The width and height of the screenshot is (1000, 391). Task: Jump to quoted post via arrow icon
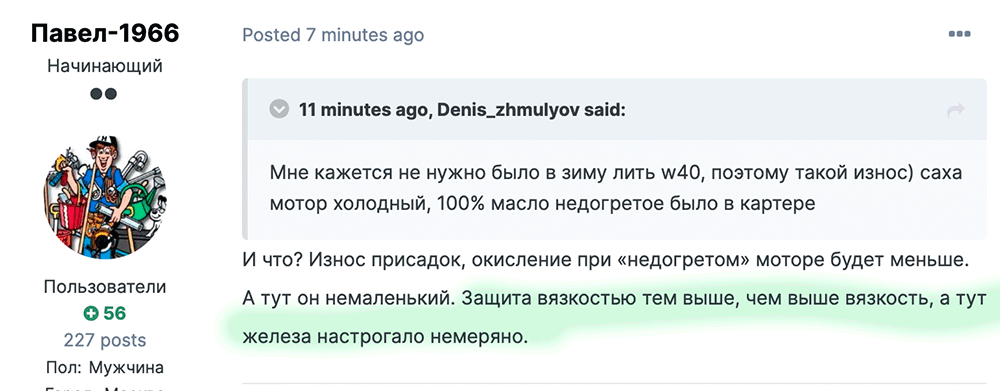[x=956, y=111]
